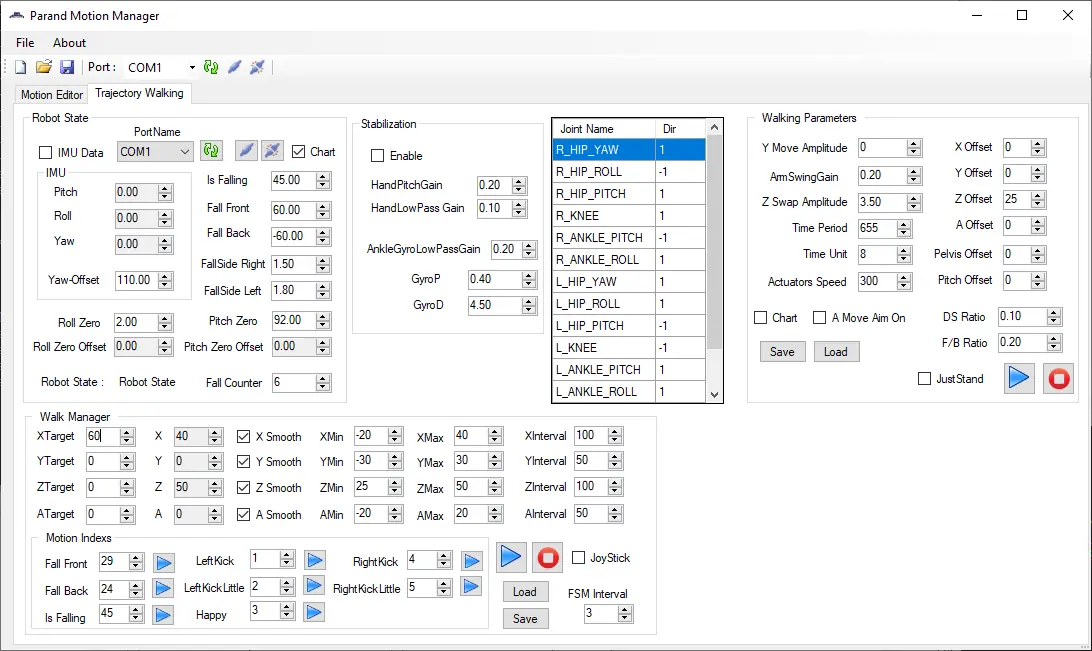
Task: Click the toolbar disconnect plug icon
Action: 257,67
